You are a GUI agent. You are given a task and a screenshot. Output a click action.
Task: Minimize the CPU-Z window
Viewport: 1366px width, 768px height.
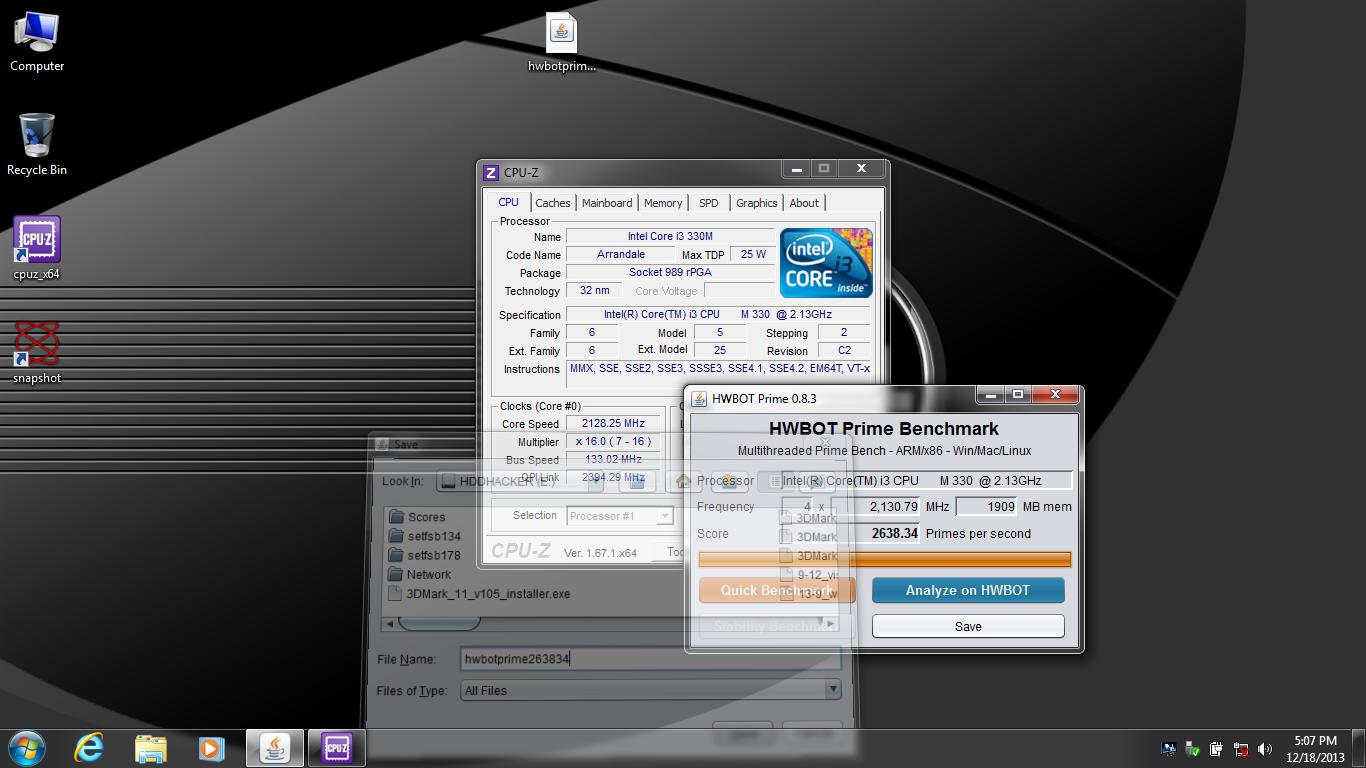click(x=797, y=169)
